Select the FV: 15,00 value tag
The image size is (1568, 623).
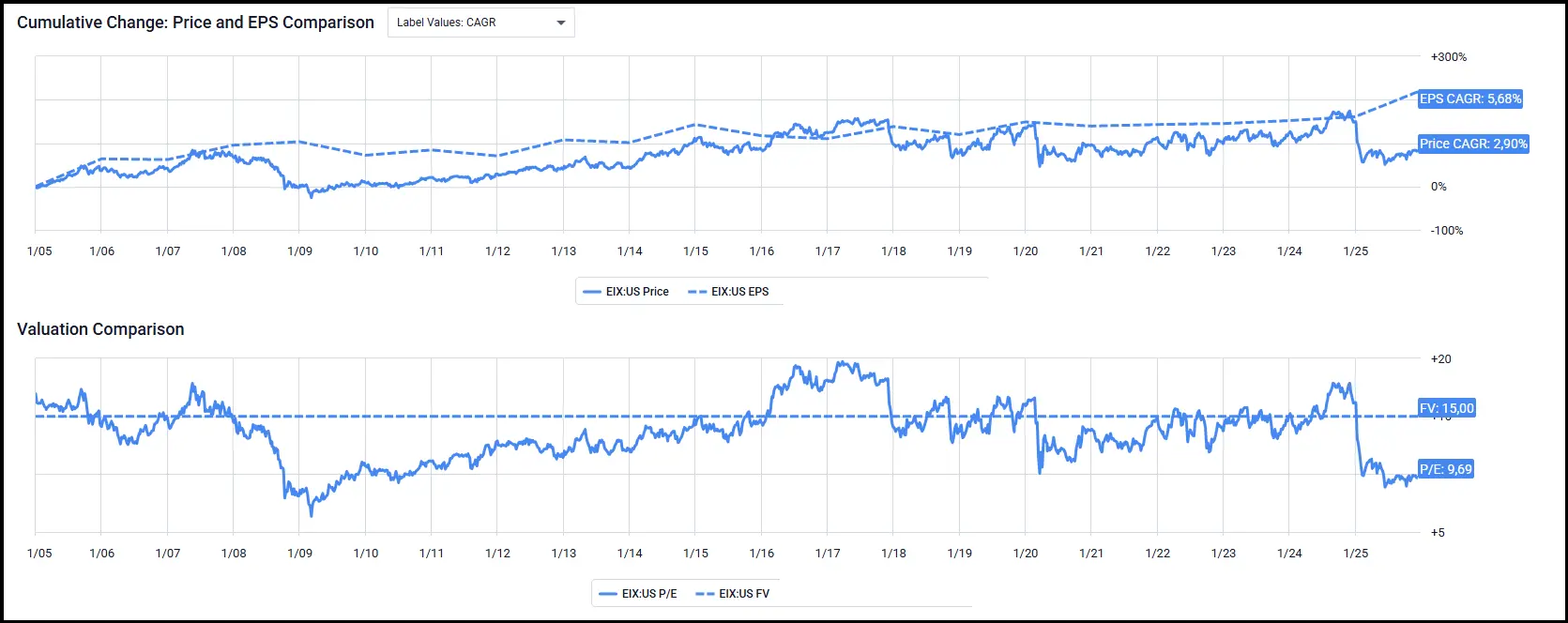point(1446,408)
